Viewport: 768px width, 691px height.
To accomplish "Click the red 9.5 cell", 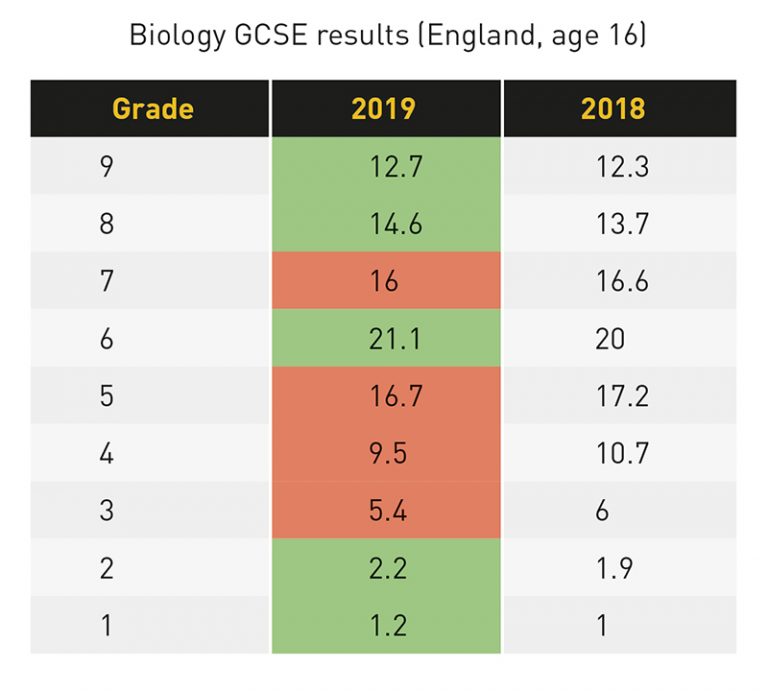I will [386, 454].
